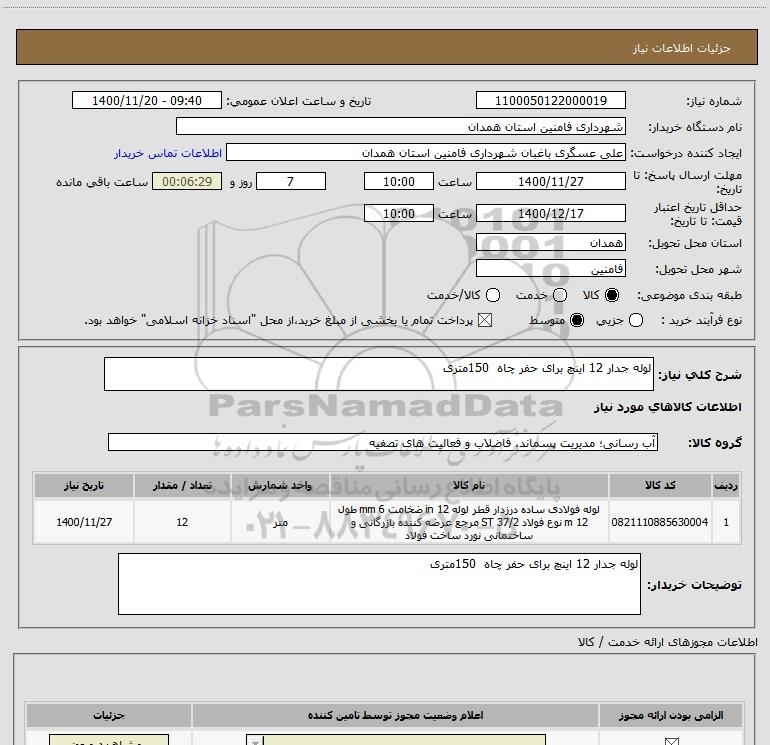The width and height of the screenshot is (770, 745).
Task: Click row number 1 cell
Action: point(726,522)
